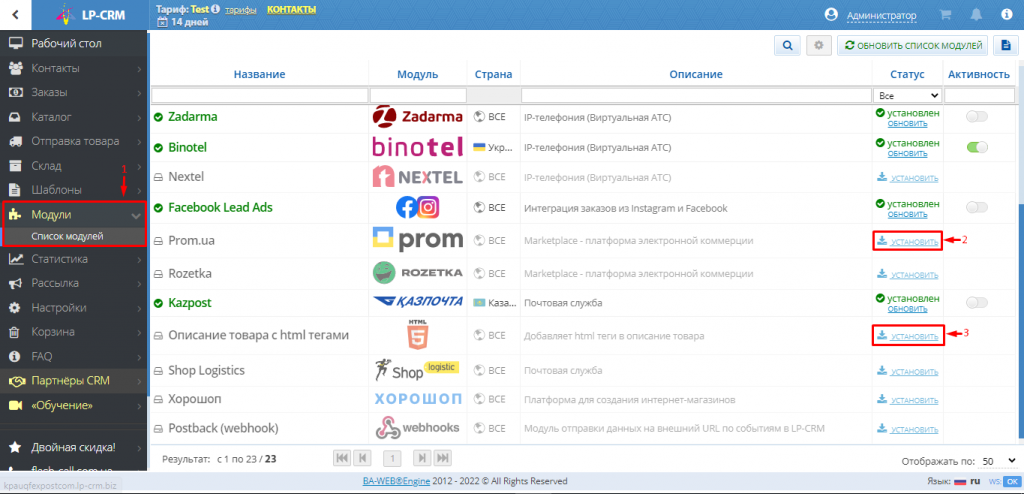This screenshot has height=494, width=1024.
Task: Click the document icon button
Action: [1006, 46]
